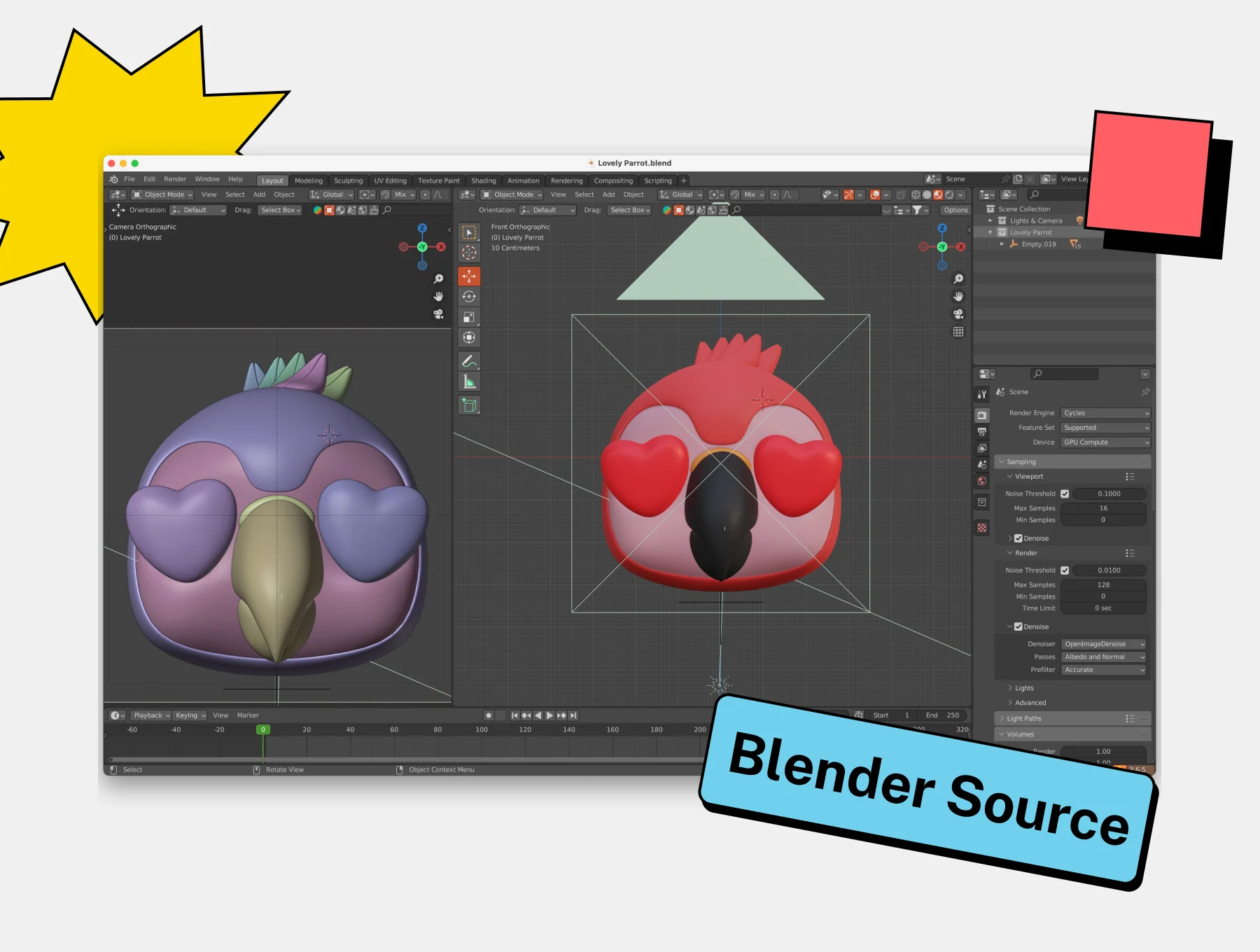Viewport: 1260px width, 952px height.
Task: Jump to timeline start frame button
Action: tap(514, 715)
